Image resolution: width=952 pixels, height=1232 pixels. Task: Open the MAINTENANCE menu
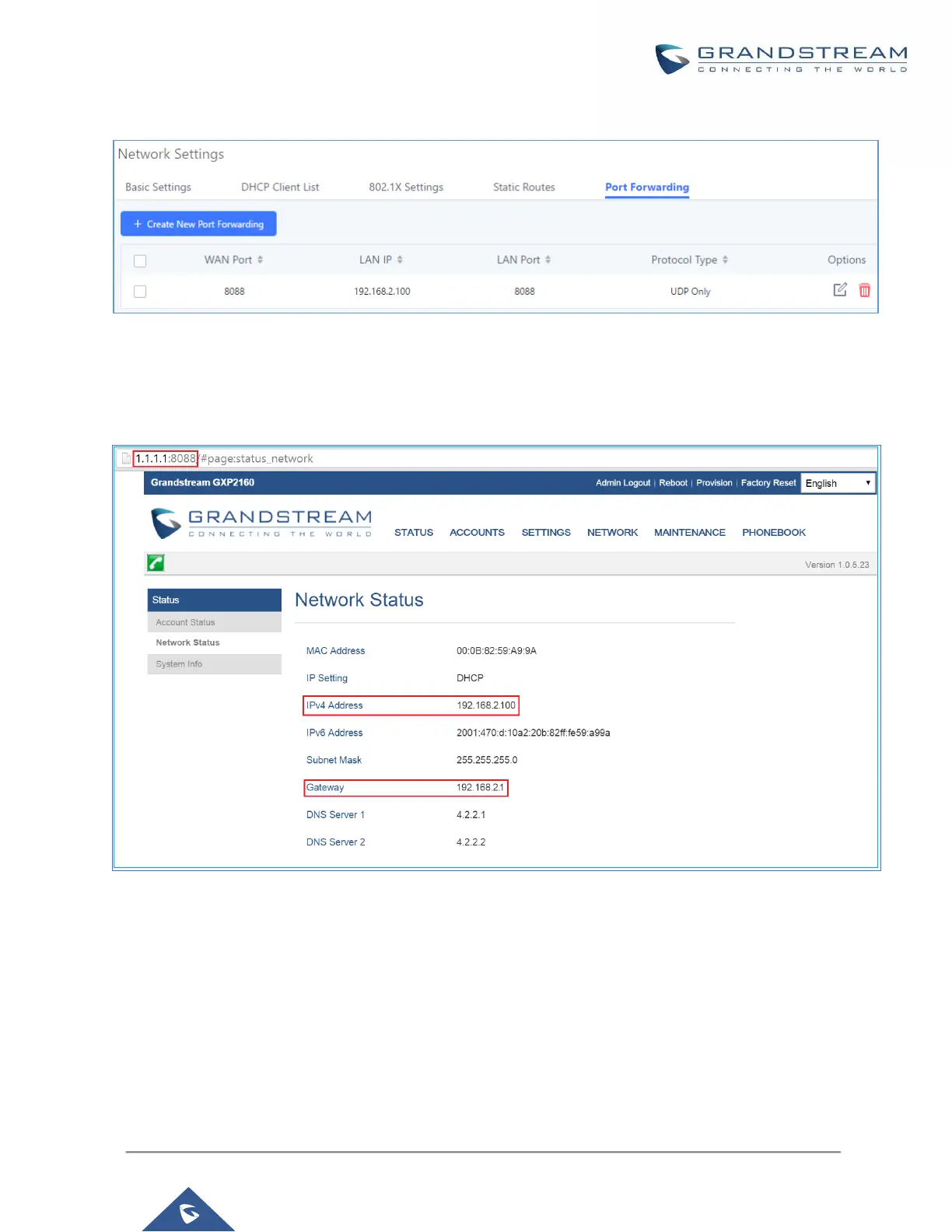(x=690, y=533)
